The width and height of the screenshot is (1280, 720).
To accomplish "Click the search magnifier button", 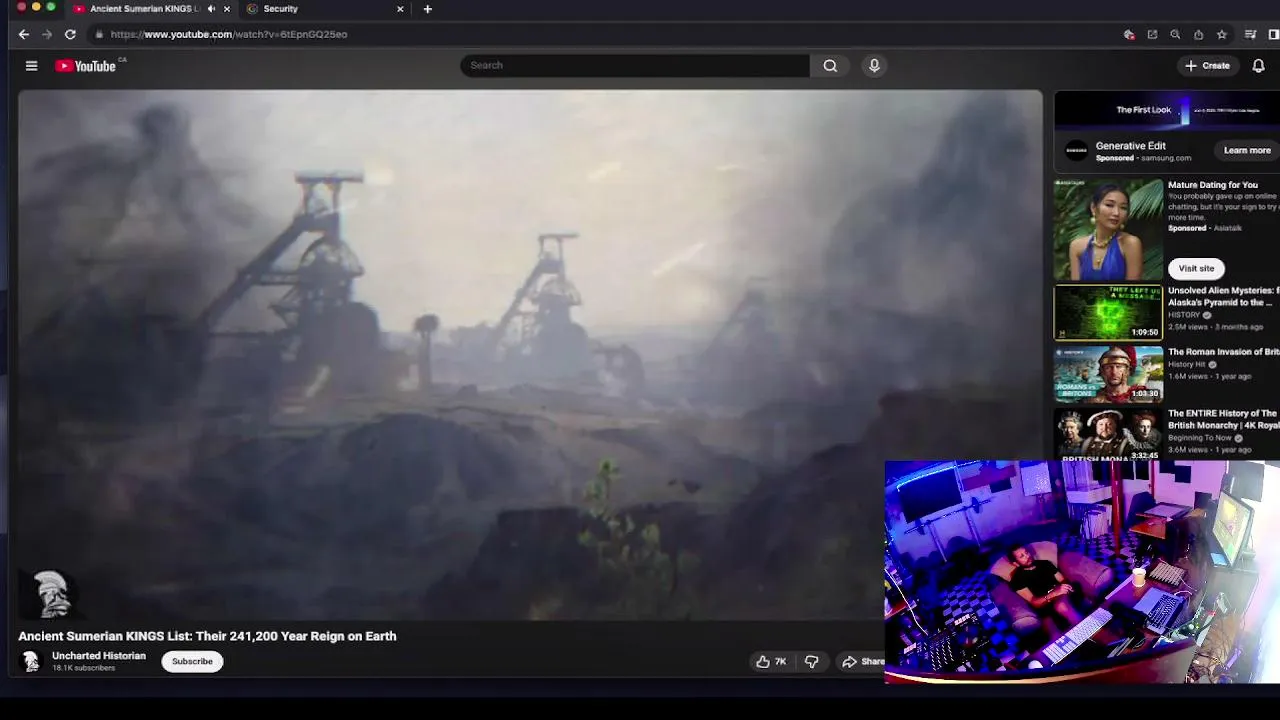I will [830, 65].
